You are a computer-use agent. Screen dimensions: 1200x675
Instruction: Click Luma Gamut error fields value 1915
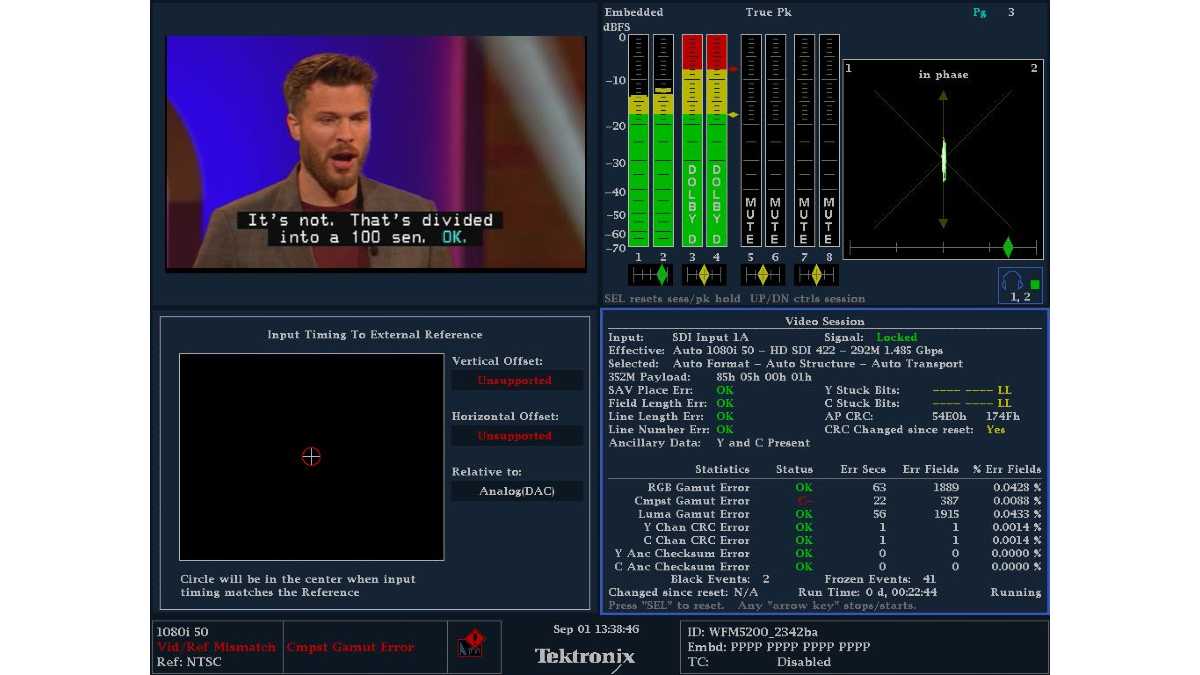point(946,514)
